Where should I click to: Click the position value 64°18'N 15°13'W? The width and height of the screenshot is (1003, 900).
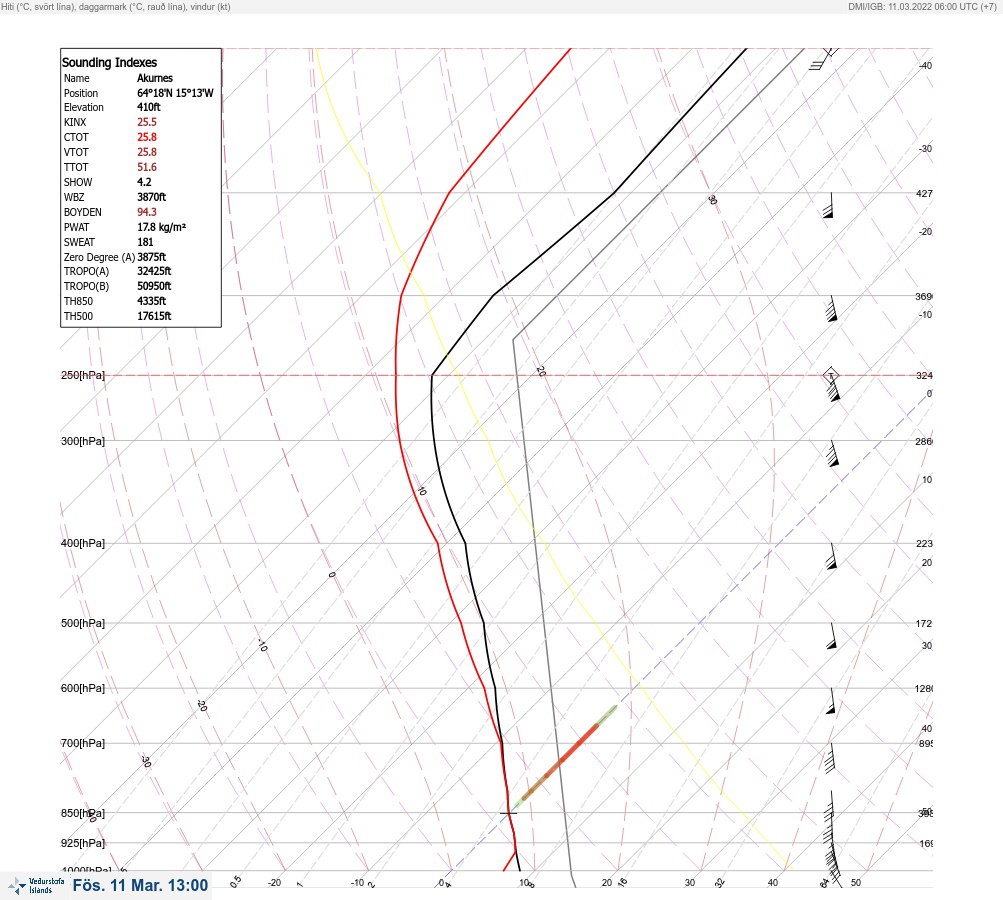pyautogui.click(x=175, y=93)
